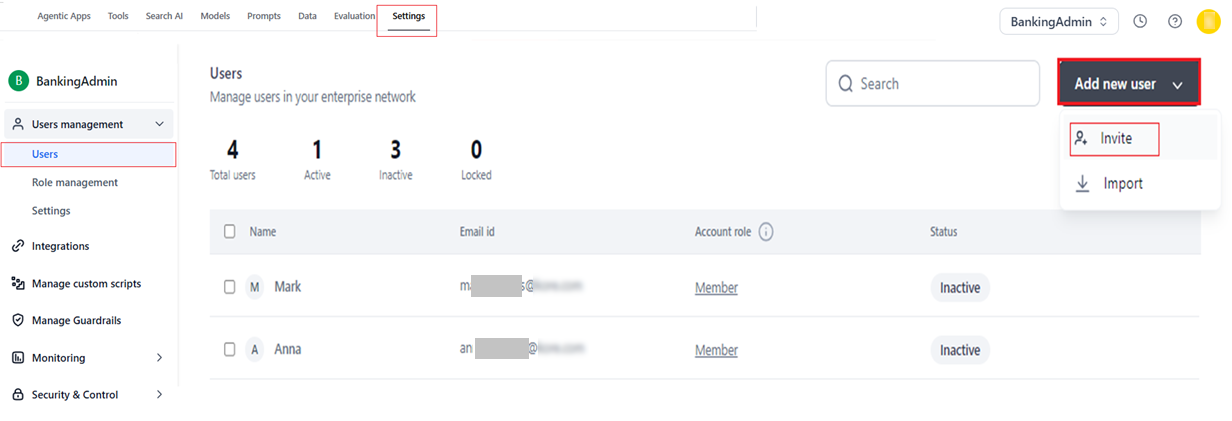Select the checkbox for Mark
Image resolution: width=1232 pixels, height=421 pixels.
pos(230,287)
